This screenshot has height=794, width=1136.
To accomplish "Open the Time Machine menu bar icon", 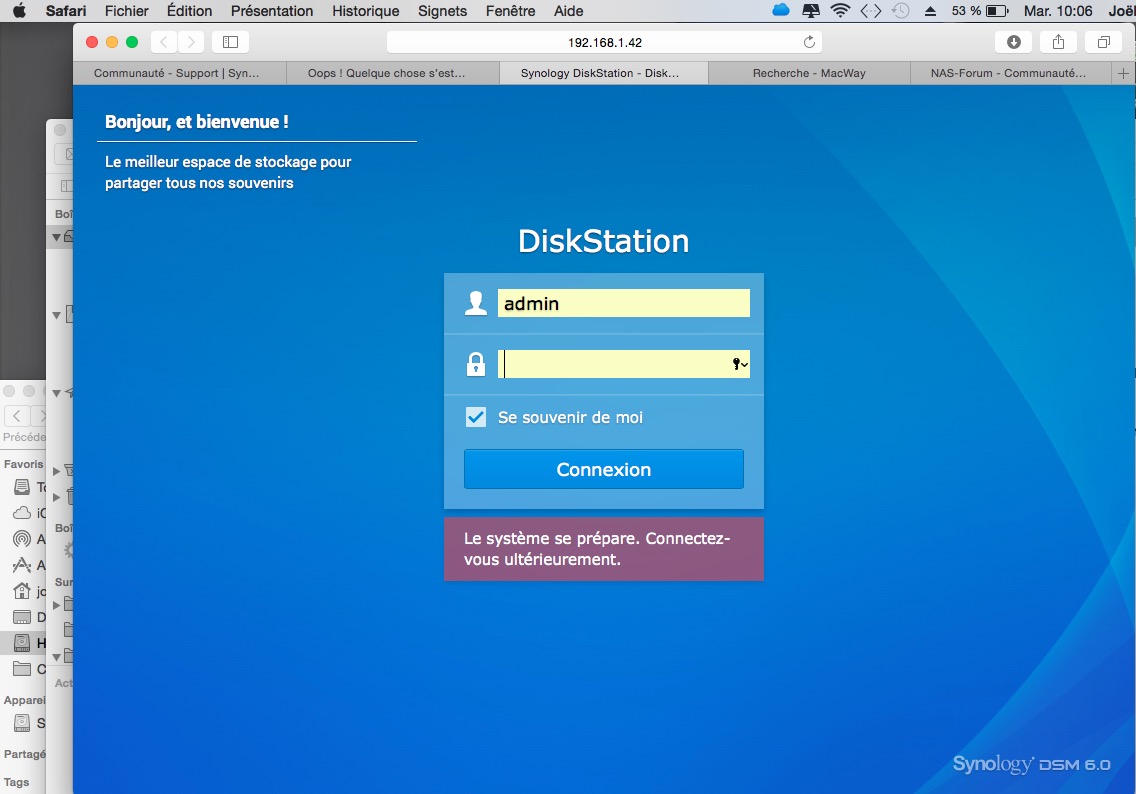I will [901, 11].
